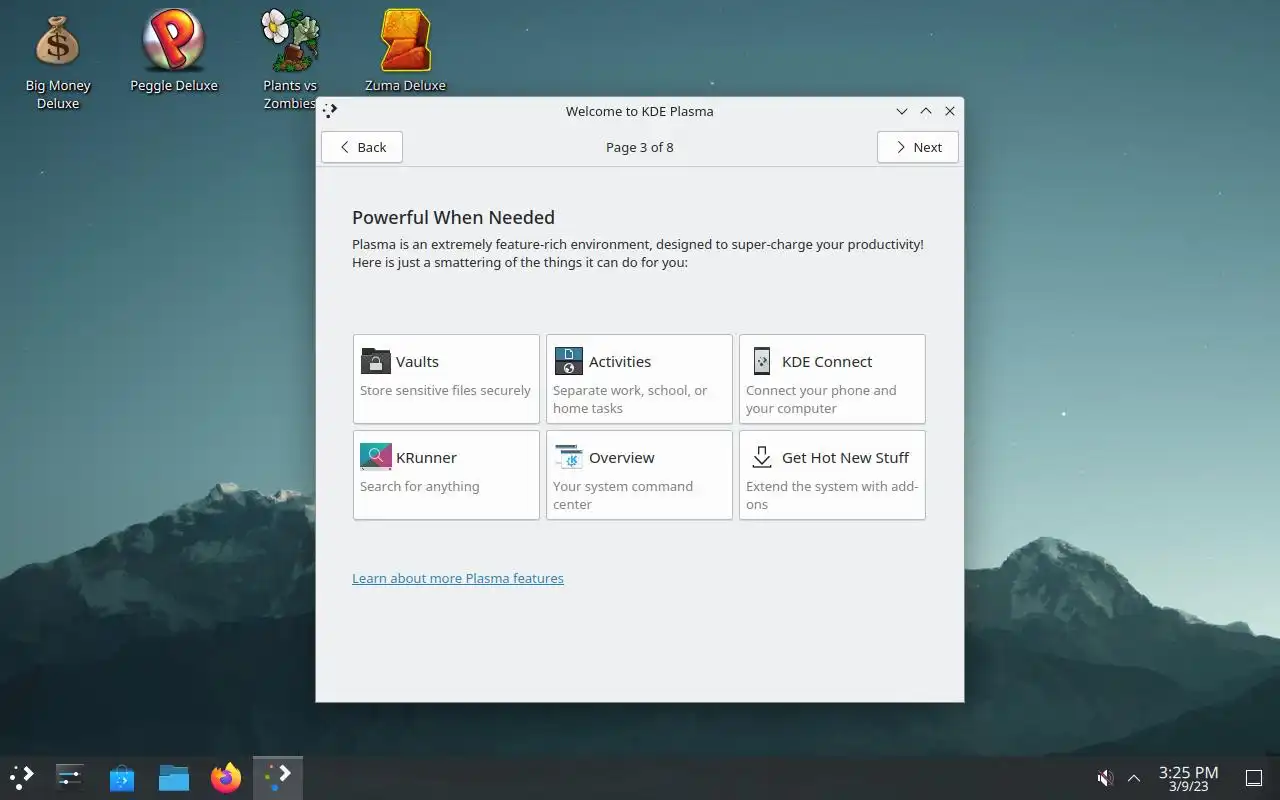Select the Plants vs Zombies desktop icon
This screenshot has width=1280, height=800.
point(290,60)
